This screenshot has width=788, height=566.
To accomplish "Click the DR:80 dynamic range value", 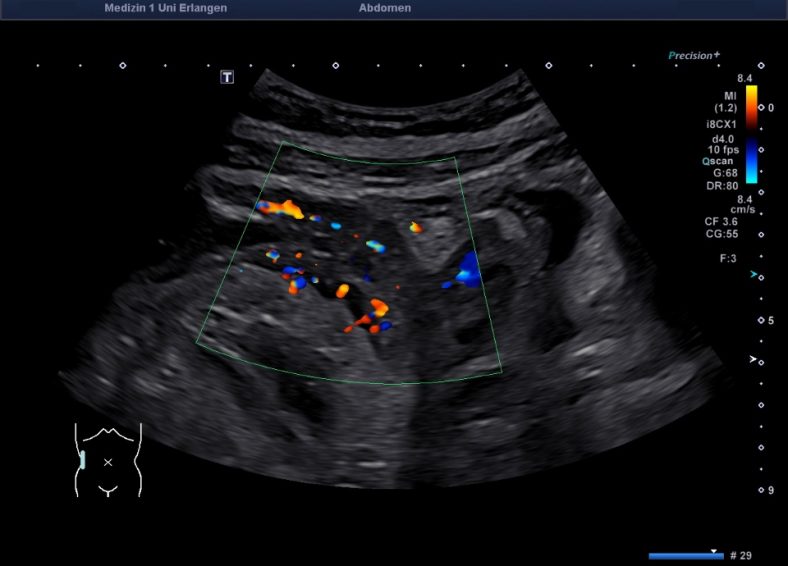I will pos(722,185).
